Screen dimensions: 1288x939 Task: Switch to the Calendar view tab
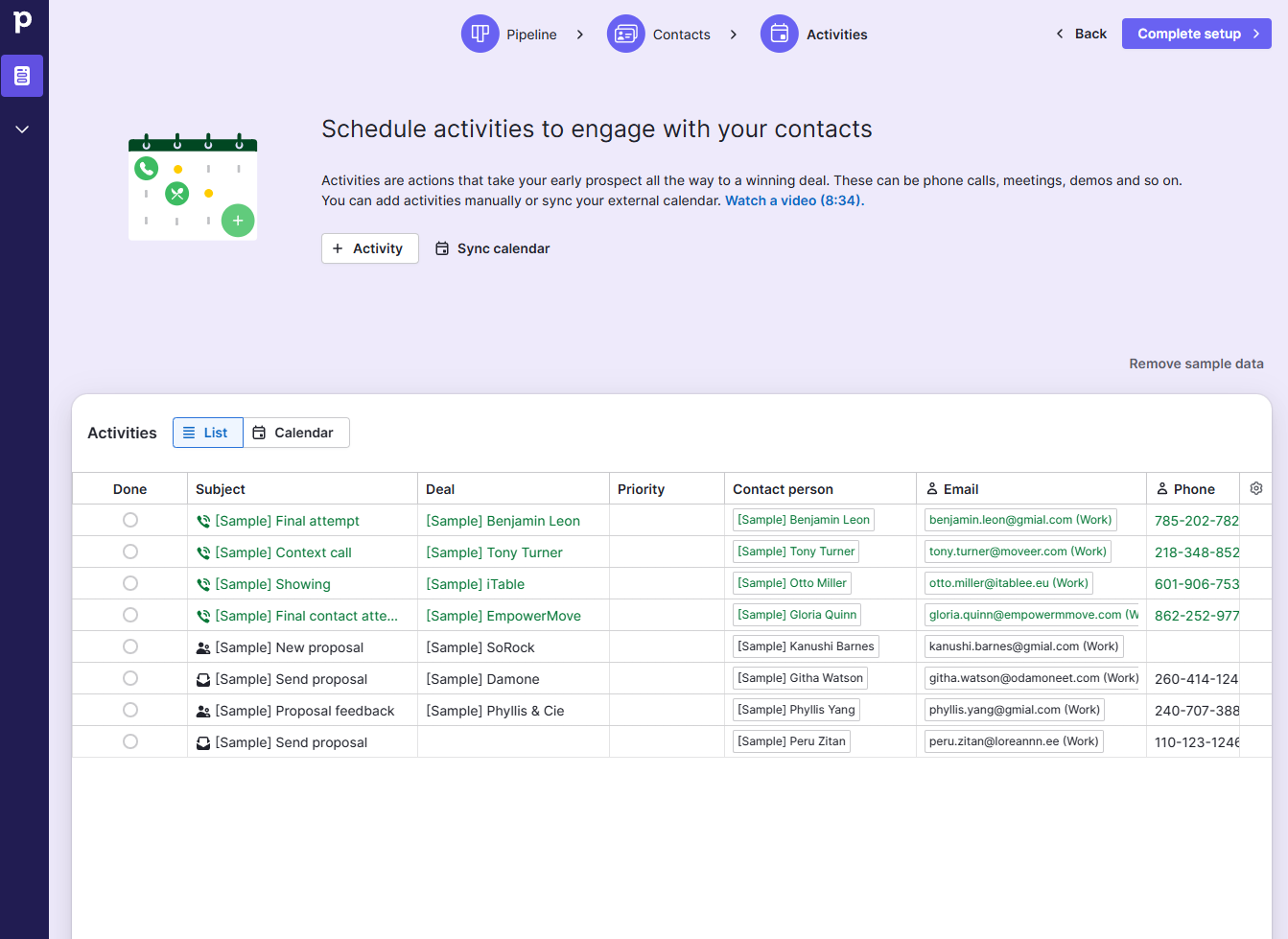coord(295,433)
